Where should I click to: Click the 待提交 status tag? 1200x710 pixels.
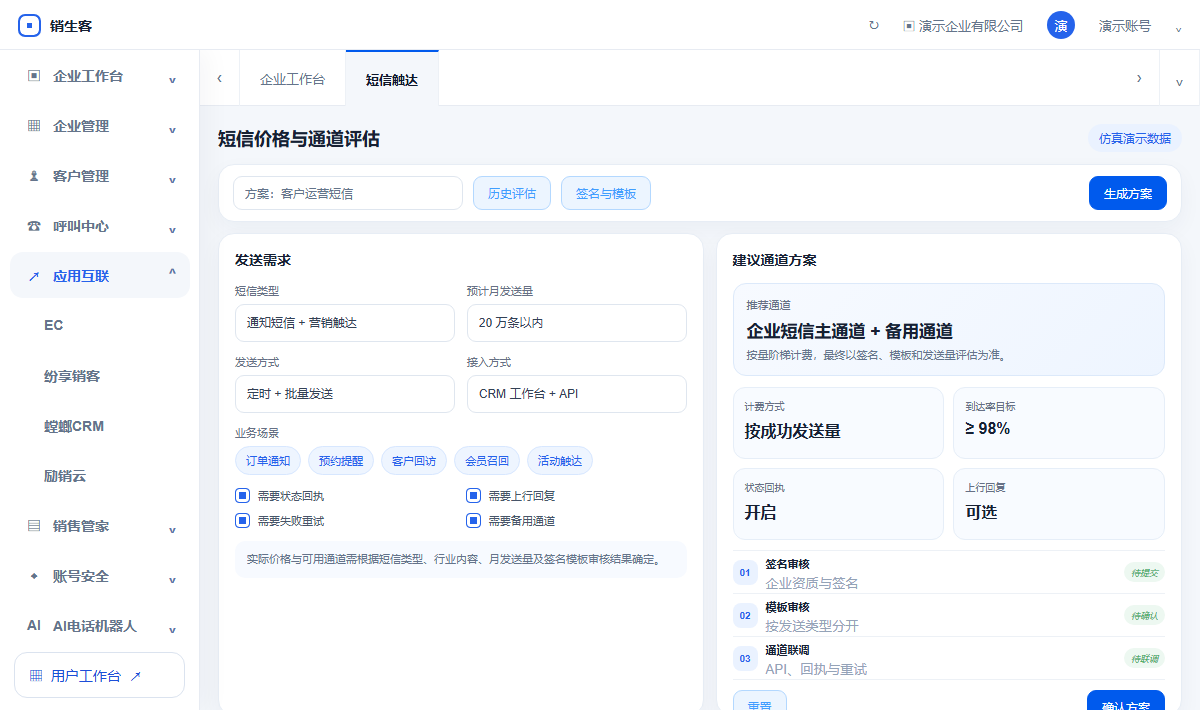[1144, 572]
